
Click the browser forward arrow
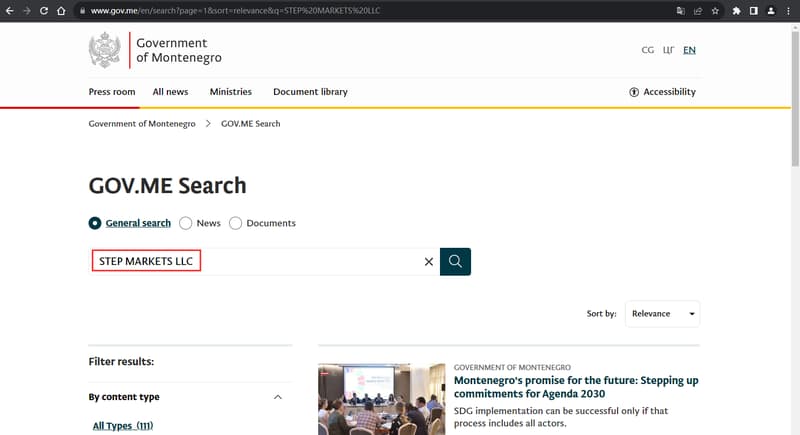coord(27,11)
